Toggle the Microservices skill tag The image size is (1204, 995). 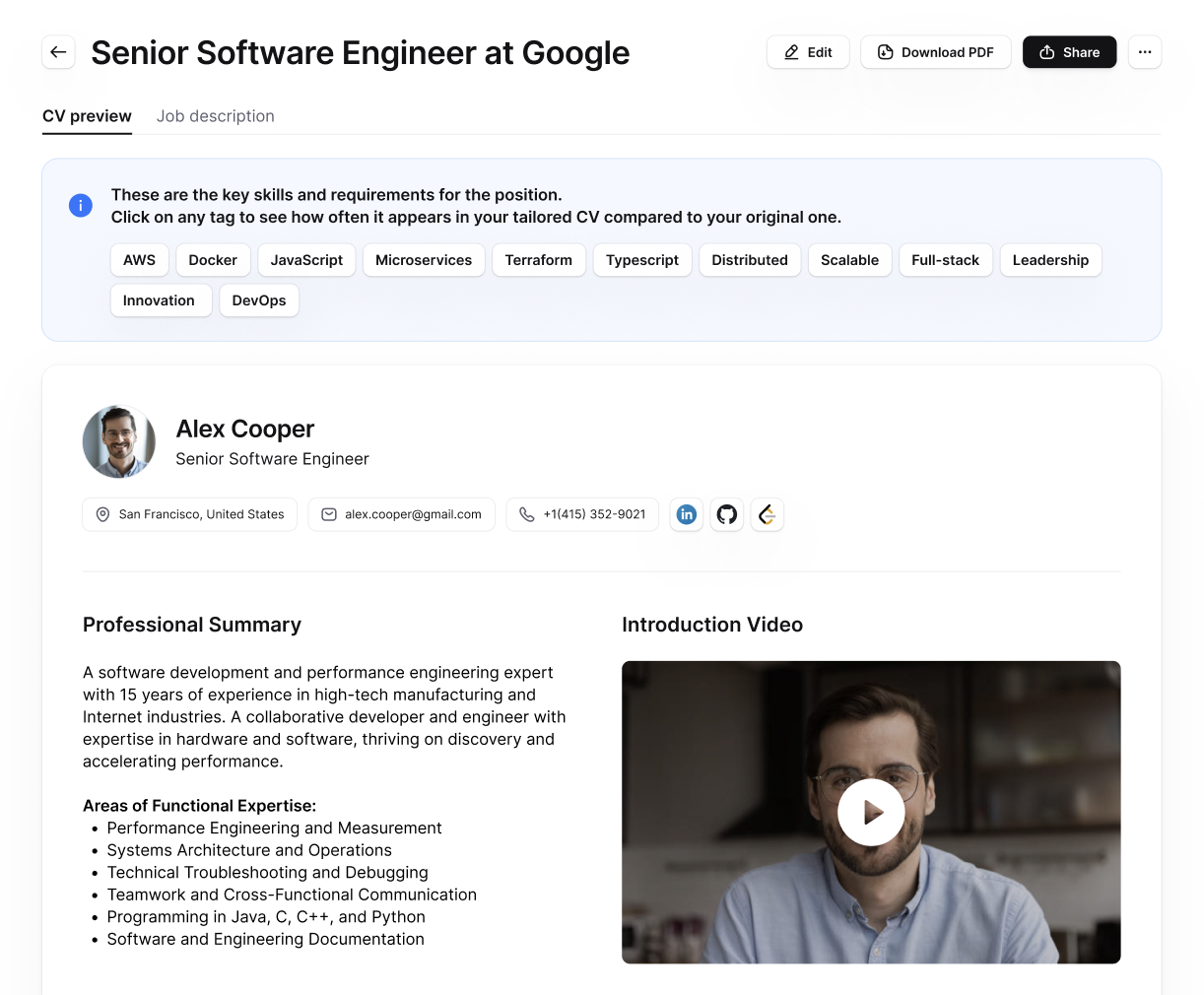click(424, 259)
